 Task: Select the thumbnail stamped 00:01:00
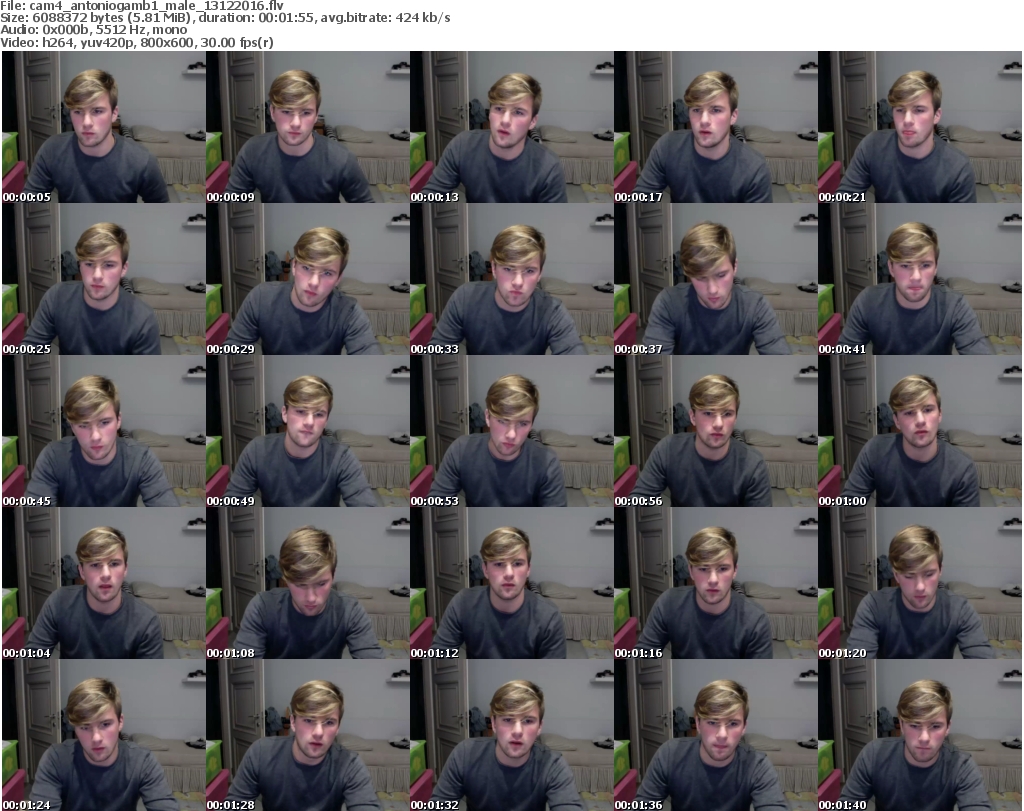coord(920,431)
